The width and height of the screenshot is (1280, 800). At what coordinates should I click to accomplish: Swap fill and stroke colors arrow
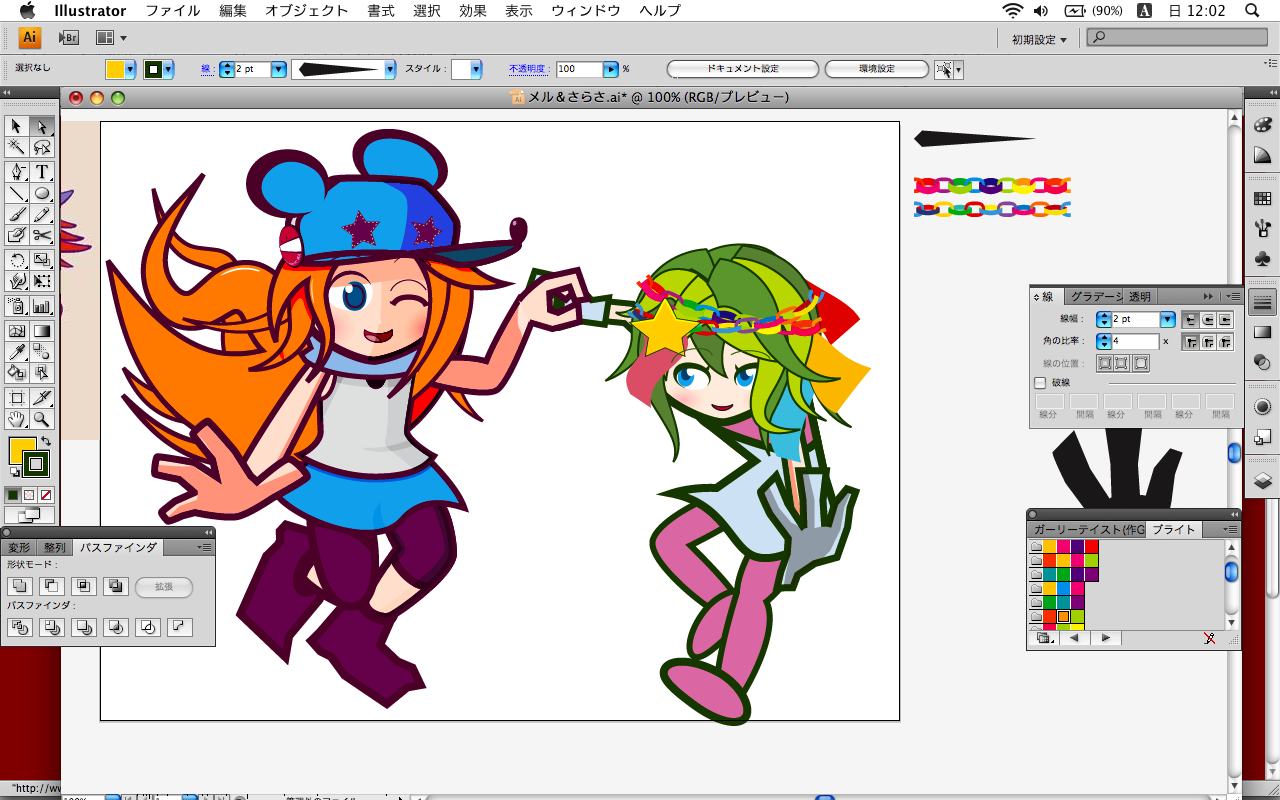click(x=45, y=441)
